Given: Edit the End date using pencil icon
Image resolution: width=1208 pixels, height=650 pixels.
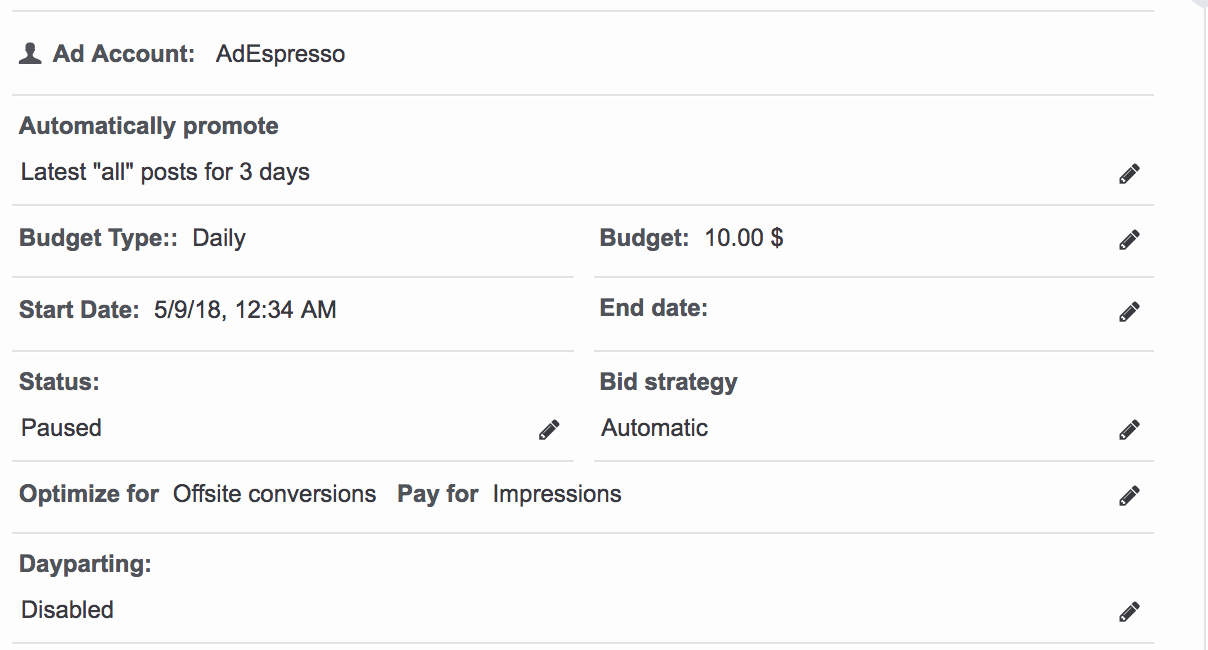Looking at the screenshot, I should [x=1129, y=312].
